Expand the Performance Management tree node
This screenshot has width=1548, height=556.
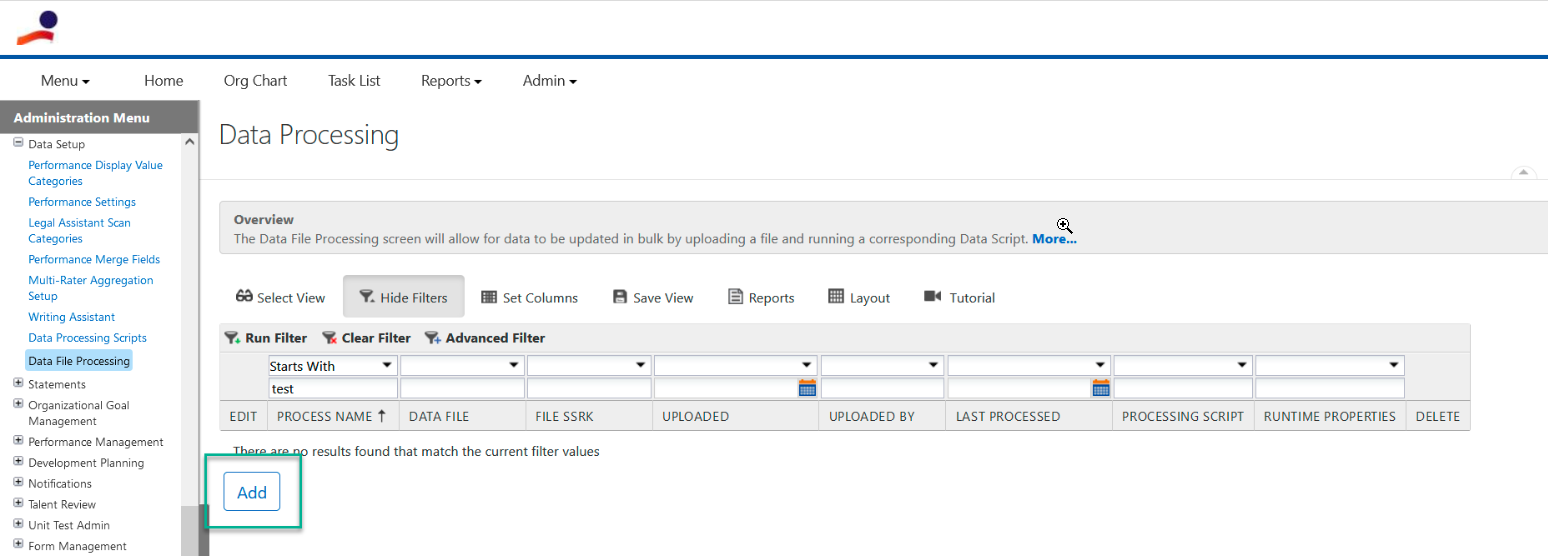(18, 441)
